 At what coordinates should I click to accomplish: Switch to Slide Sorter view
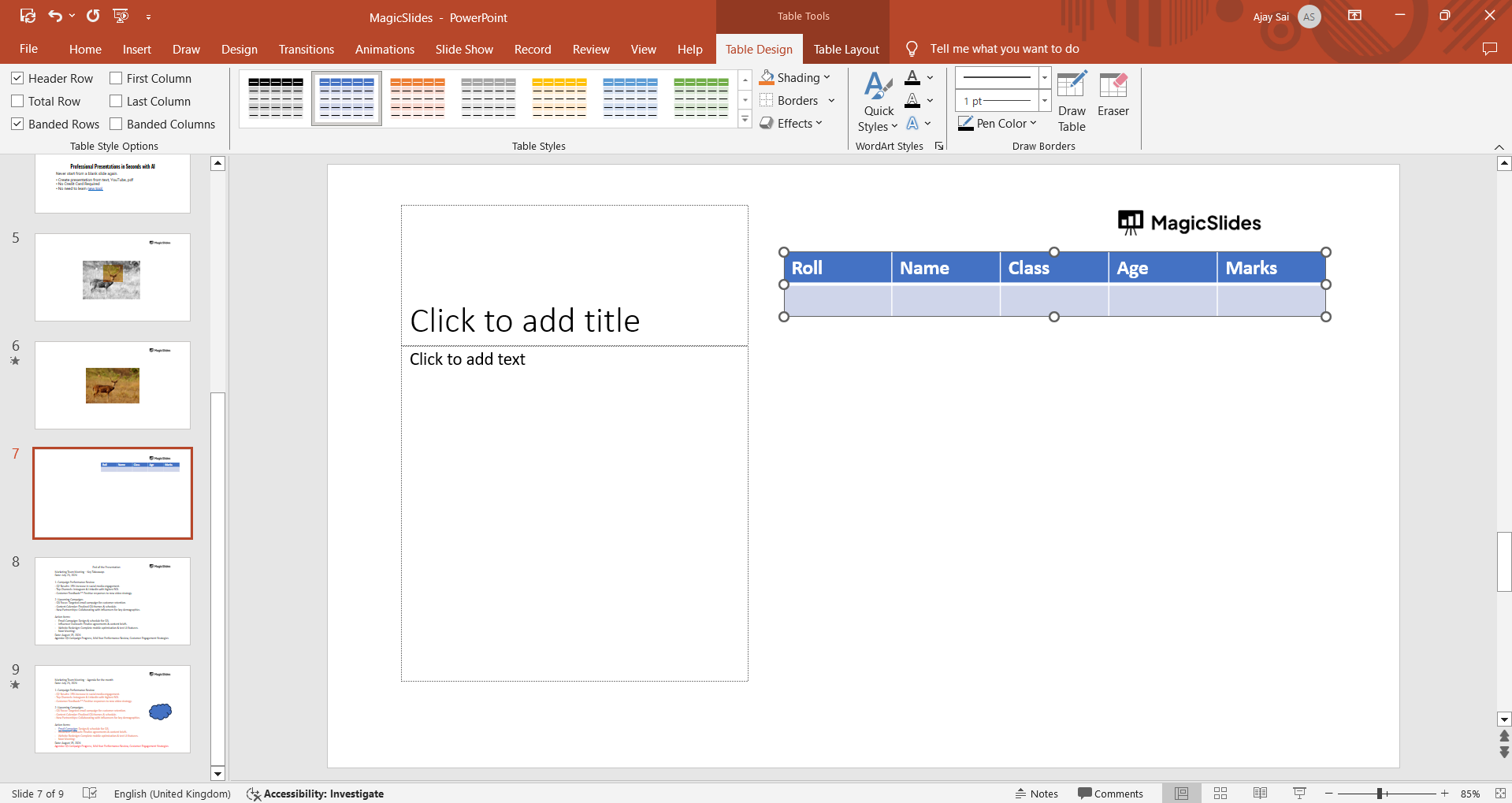pyautogui.click(x=1220, y=794)
